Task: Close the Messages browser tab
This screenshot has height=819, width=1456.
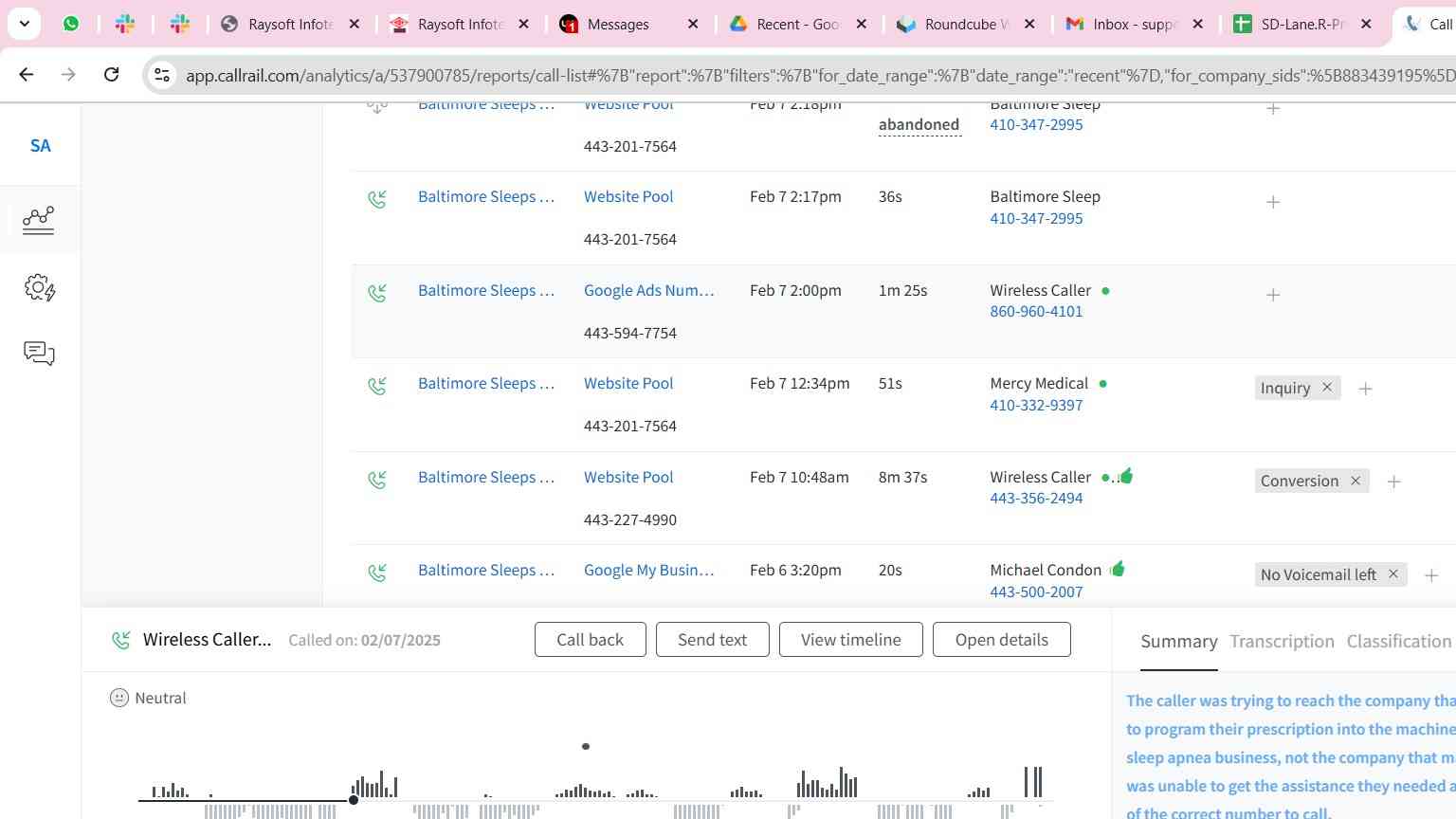Action: click(x=693, y=25)
